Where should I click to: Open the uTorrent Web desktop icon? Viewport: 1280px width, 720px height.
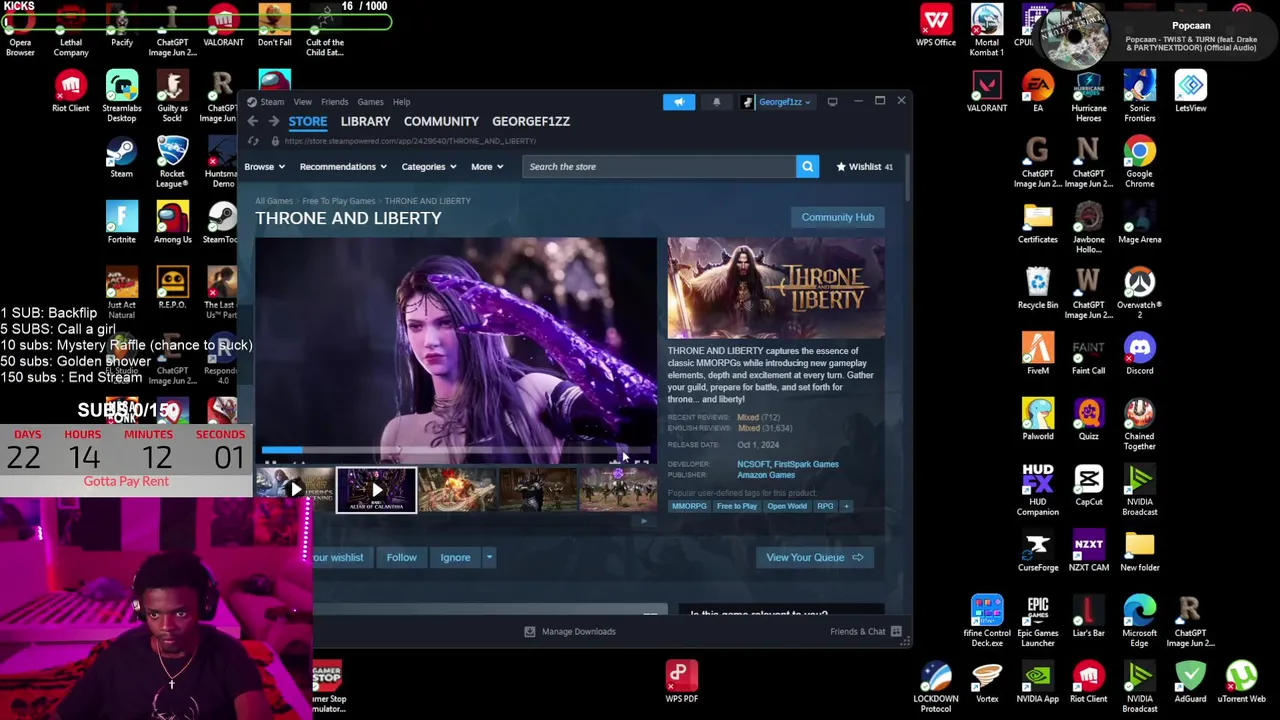pyautogui.click(x=1241, y=681)
